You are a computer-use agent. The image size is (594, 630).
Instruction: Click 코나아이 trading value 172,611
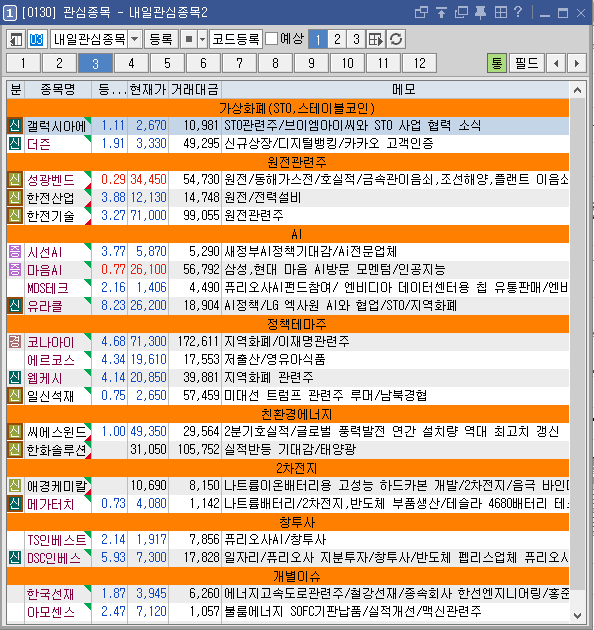pos(199,342)
